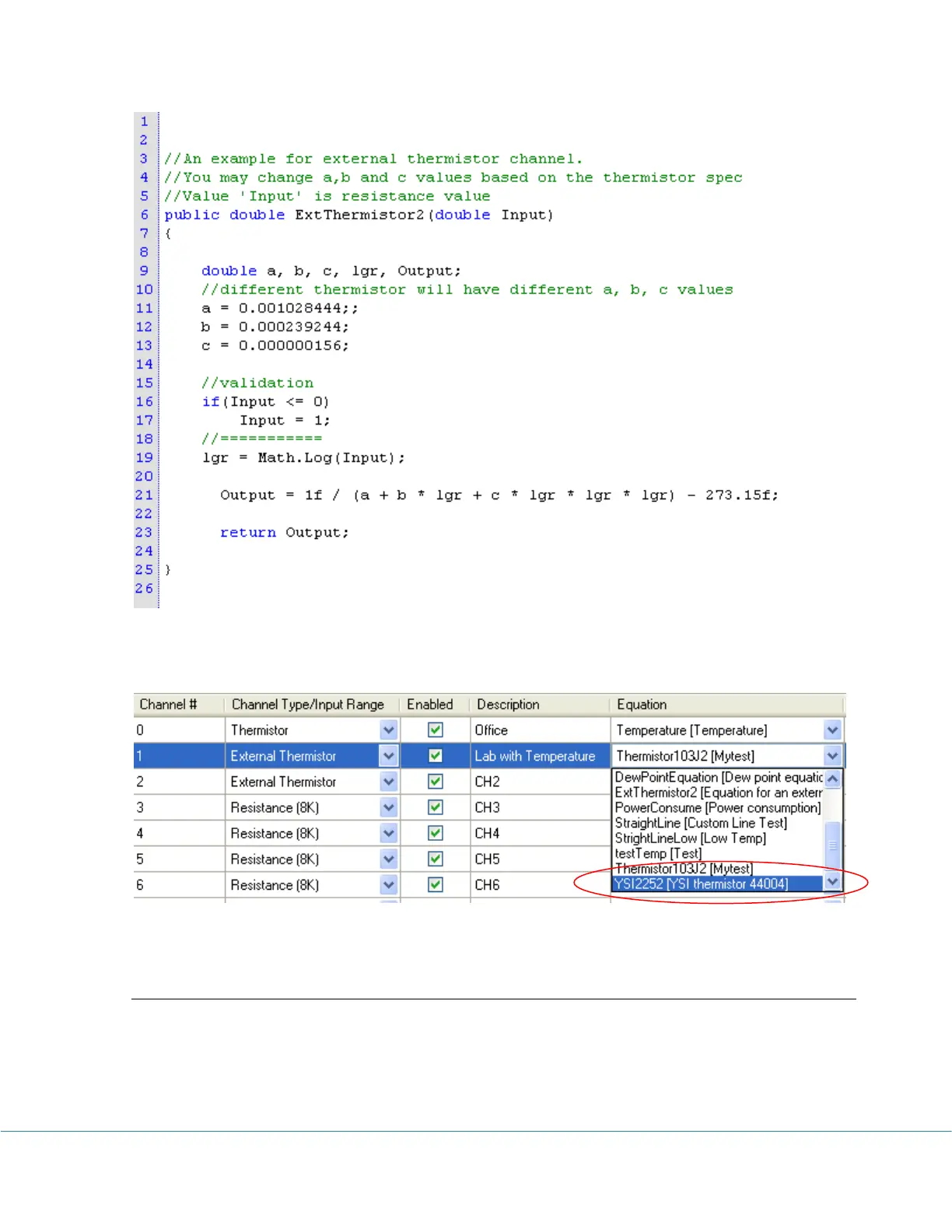Choose StraightLine Custom Line Test option
This screenshot has width=952, height=1232.
click(x=701, y=823)
